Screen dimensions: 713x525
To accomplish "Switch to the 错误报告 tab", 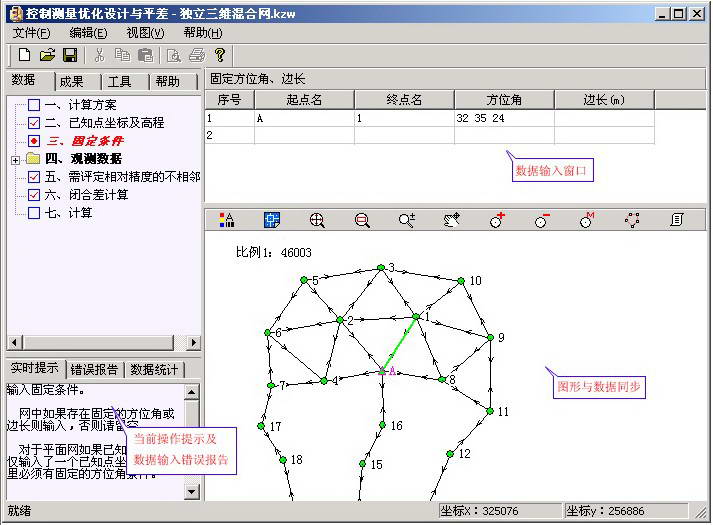I will coord(96,369).
